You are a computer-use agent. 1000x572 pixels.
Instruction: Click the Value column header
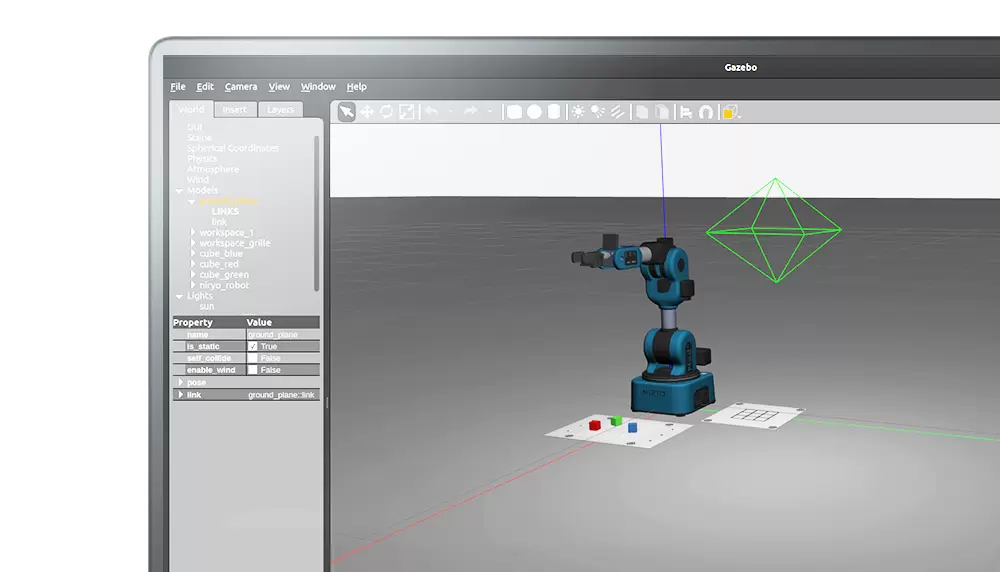[283, 323]
